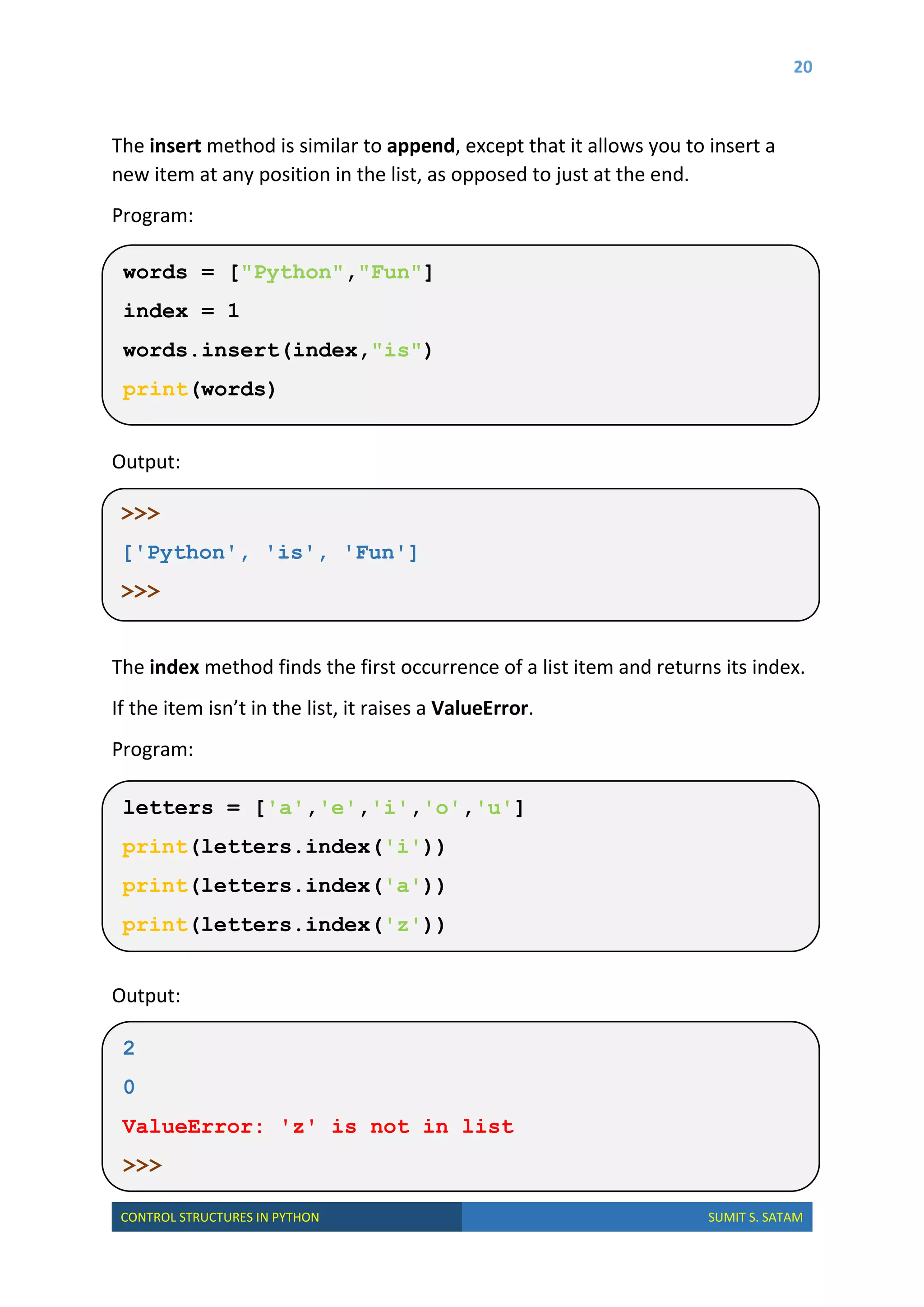Click the bold word 'insert' in first paragraph
This screenshot has width=924, height=1307.
[x=175, y=146]
